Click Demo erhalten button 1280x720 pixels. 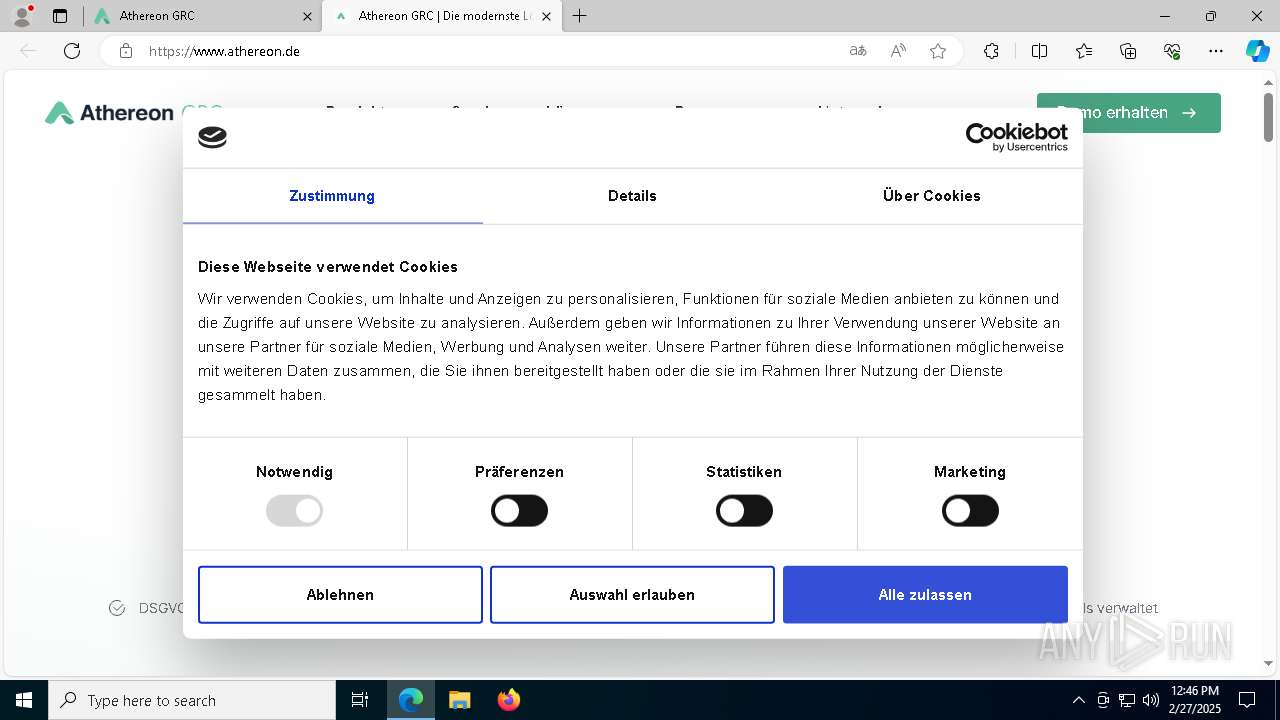(1129, 113)
